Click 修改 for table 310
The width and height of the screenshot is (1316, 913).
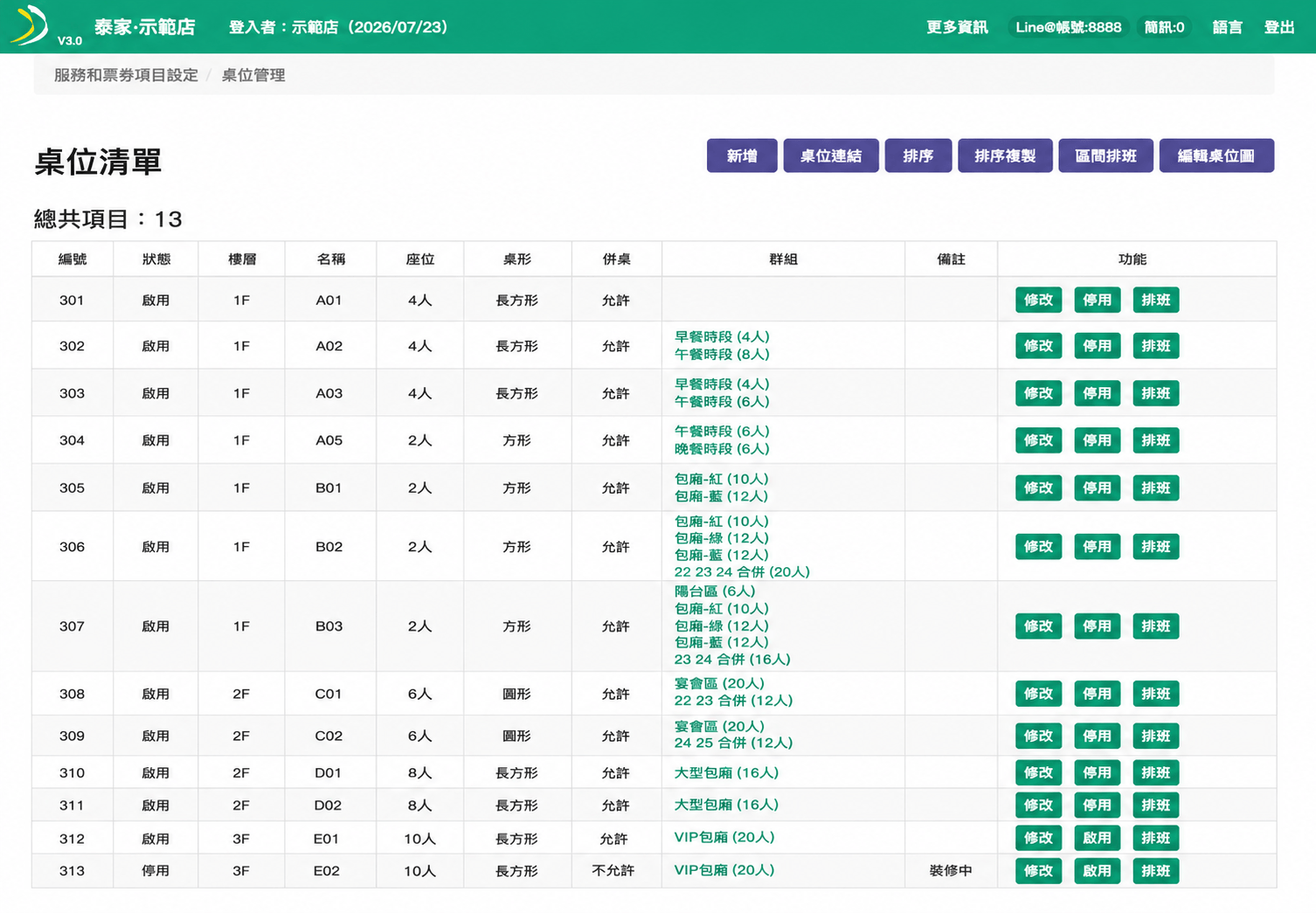(1038, 772)
